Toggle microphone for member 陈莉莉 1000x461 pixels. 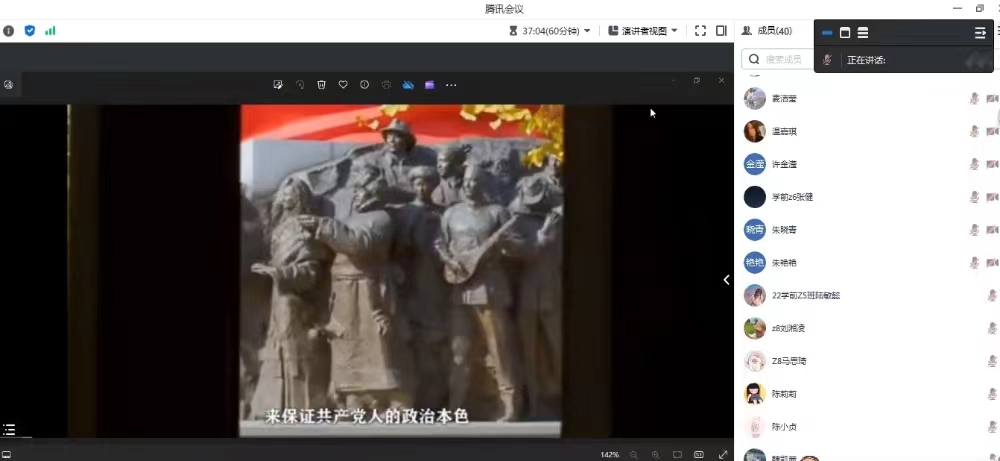point(992,394)
